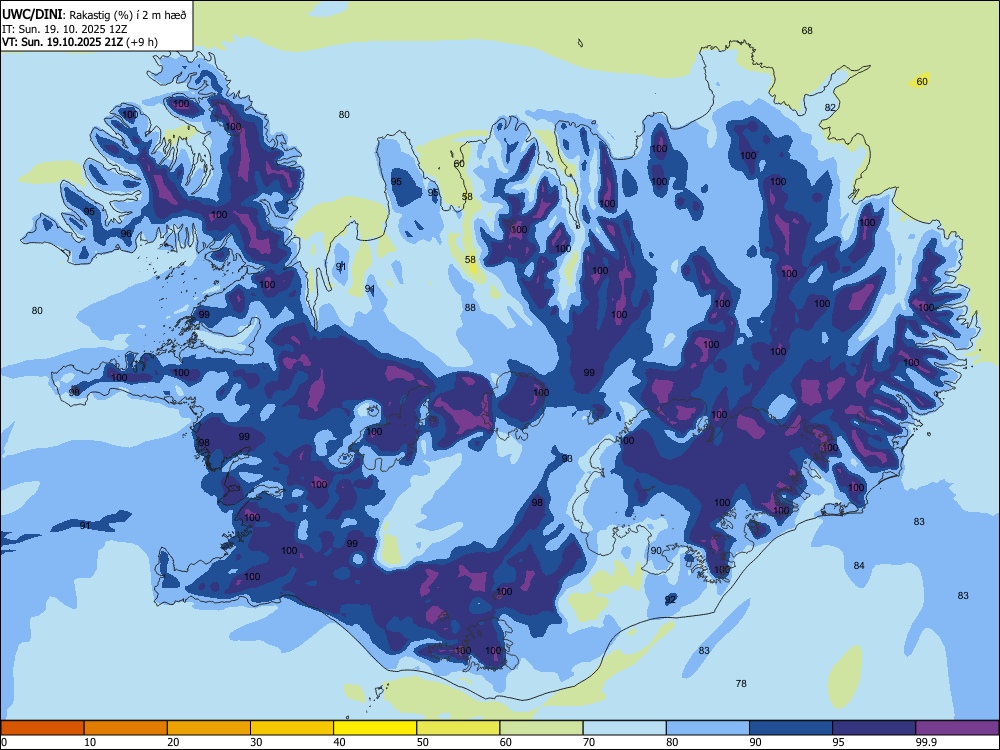Select the "VT: Sun. 19.10.2025 21Z" line

pyautogui.click(x=62, y=42)
